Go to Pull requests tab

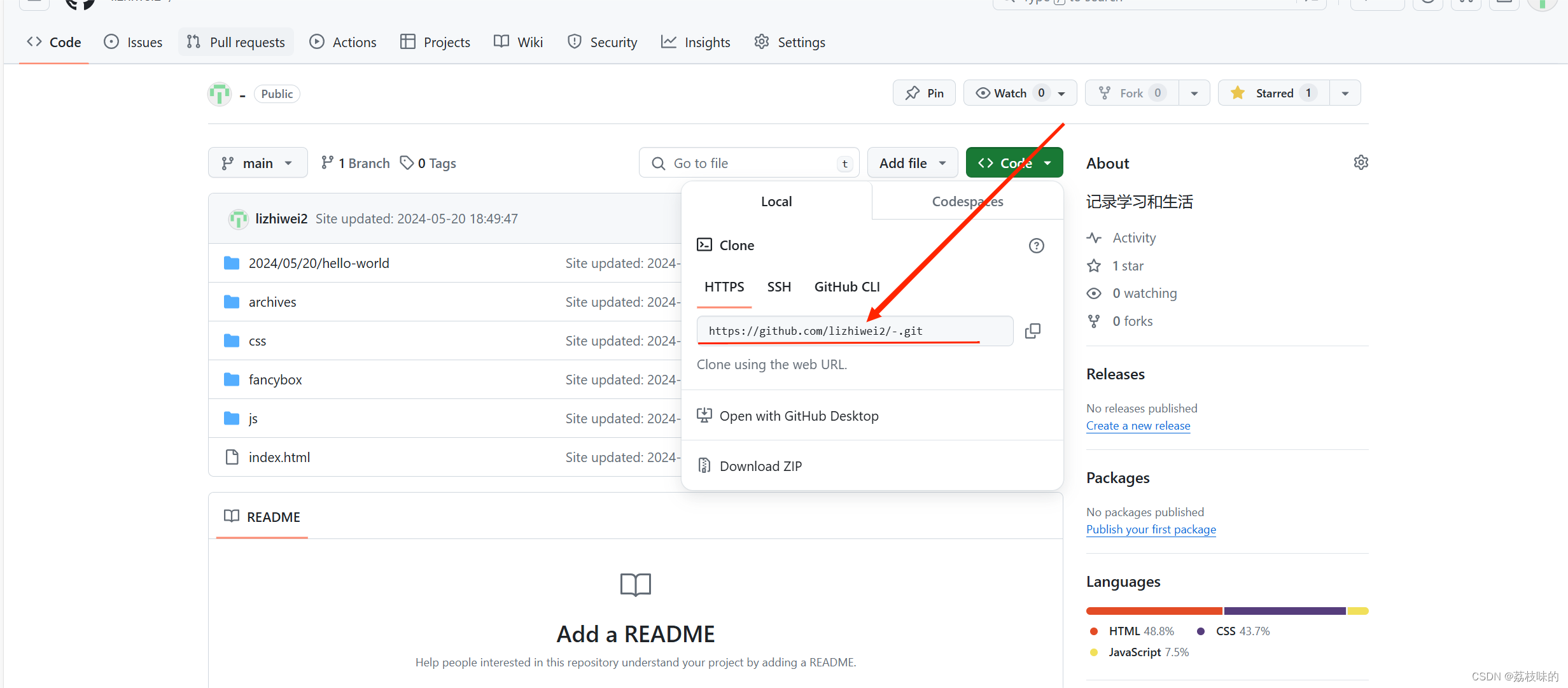click(x=236, y=42)
